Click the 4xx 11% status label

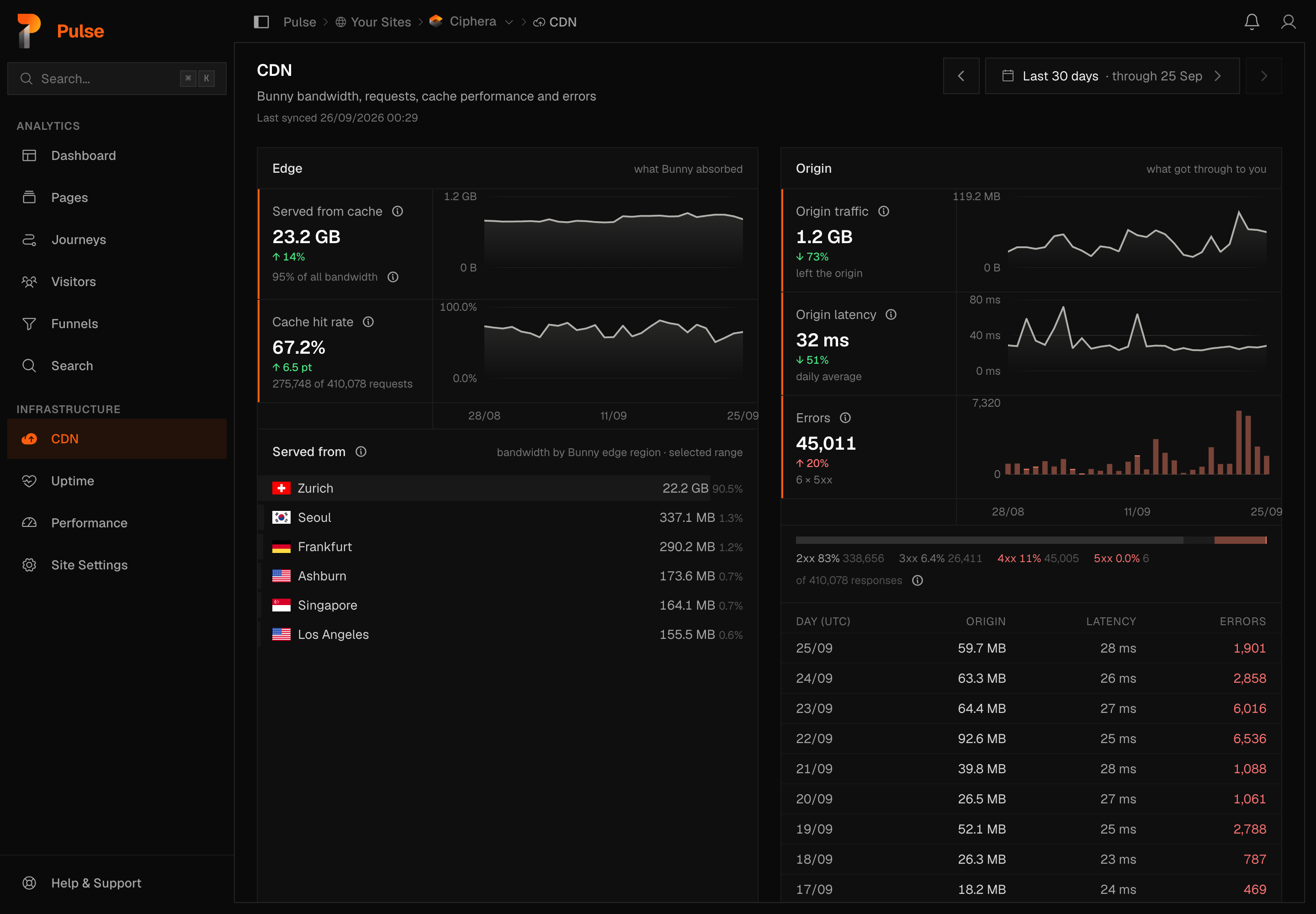pyautogui.click(x=1019, y=558)
